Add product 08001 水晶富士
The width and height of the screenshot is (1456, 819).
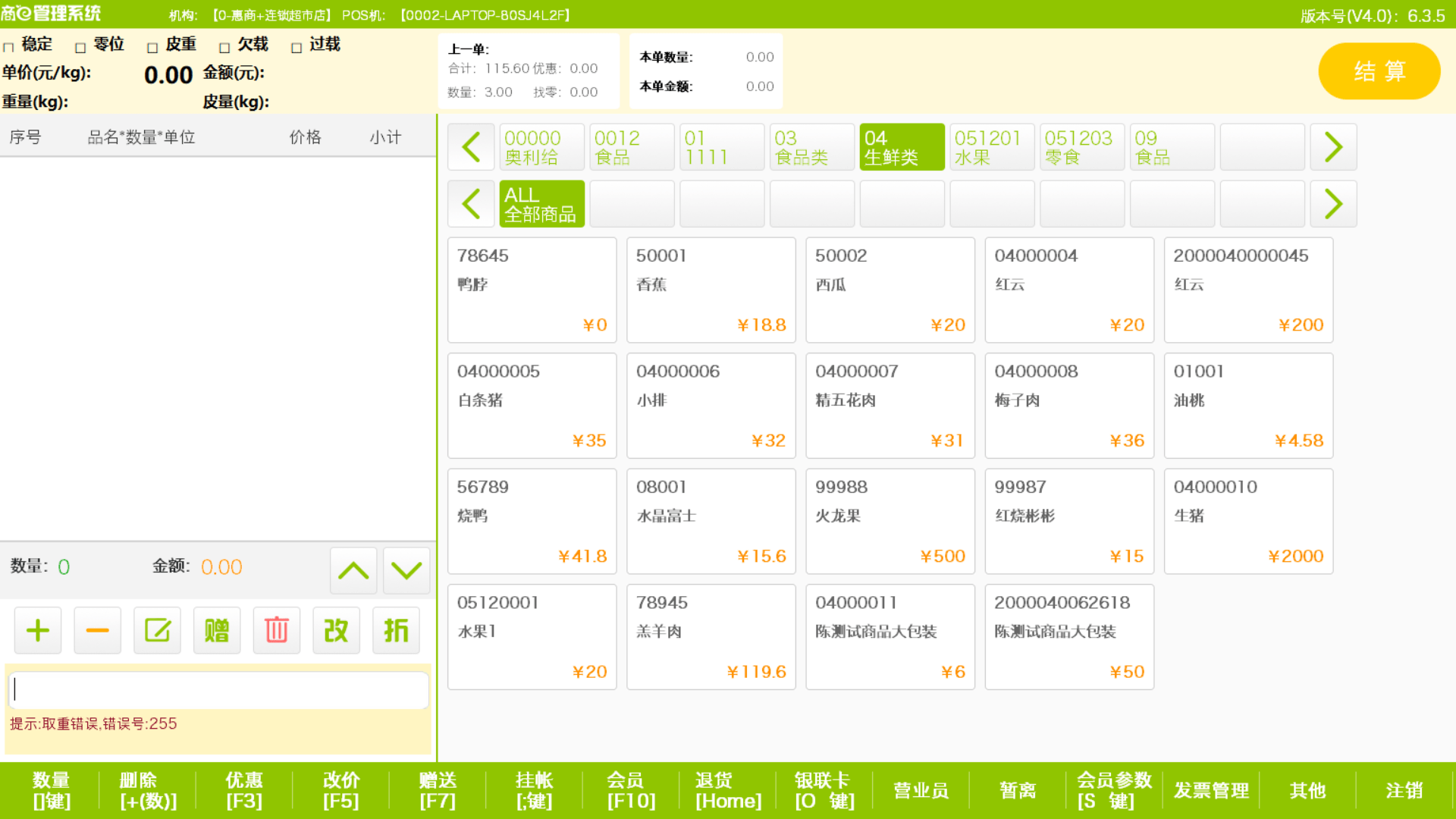pyautogui.click(x=711, y=522)
